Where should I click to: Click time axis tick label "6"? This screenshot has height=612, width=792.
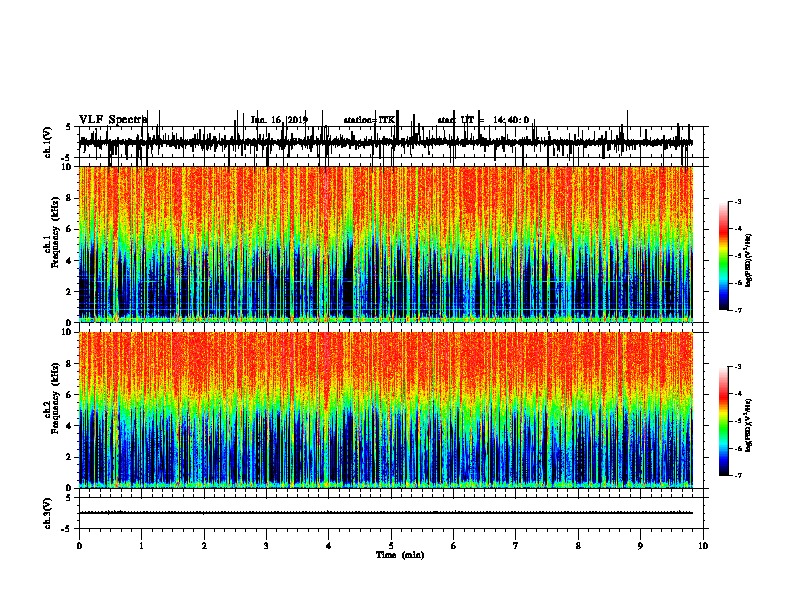(454, 546)
